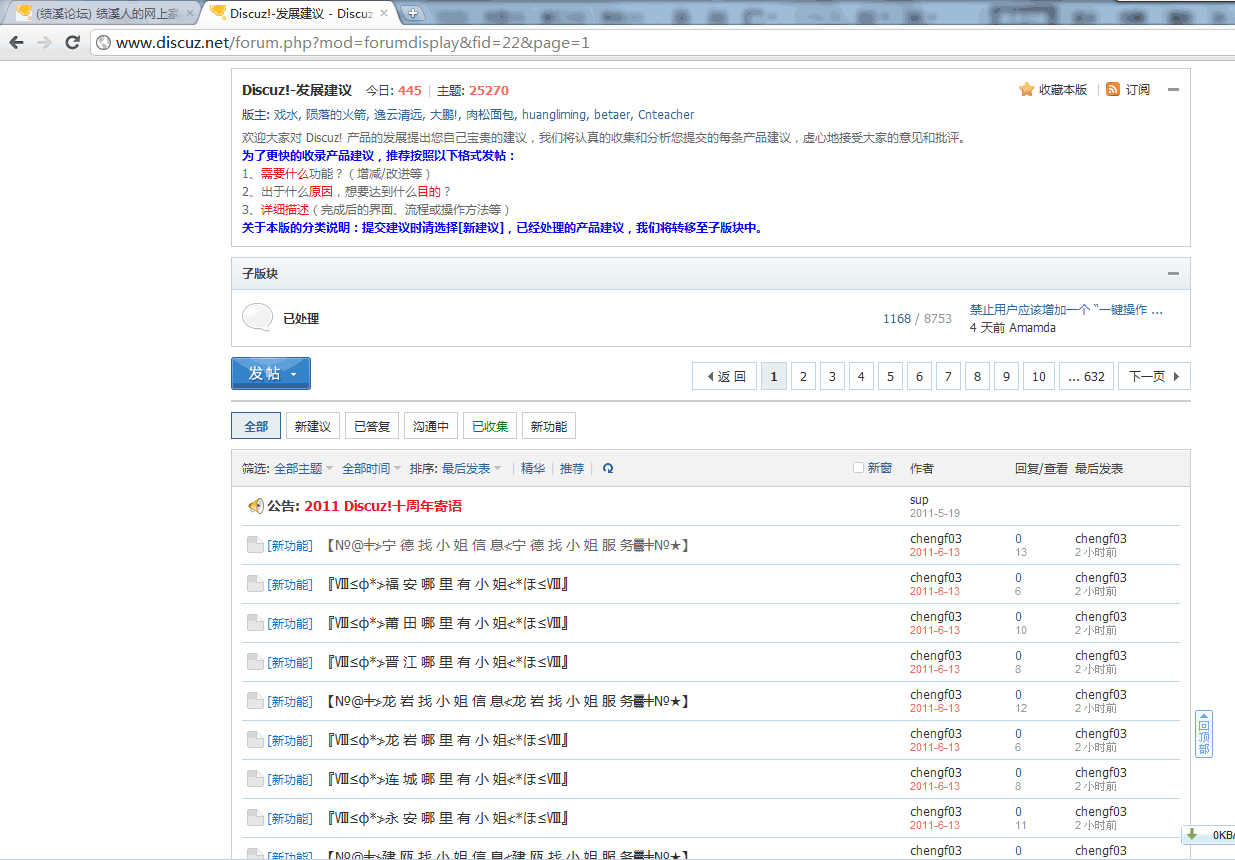Click the blue refresh icon after 推荐
This screenshot has width=1235, height=860.
pos(608,468)
